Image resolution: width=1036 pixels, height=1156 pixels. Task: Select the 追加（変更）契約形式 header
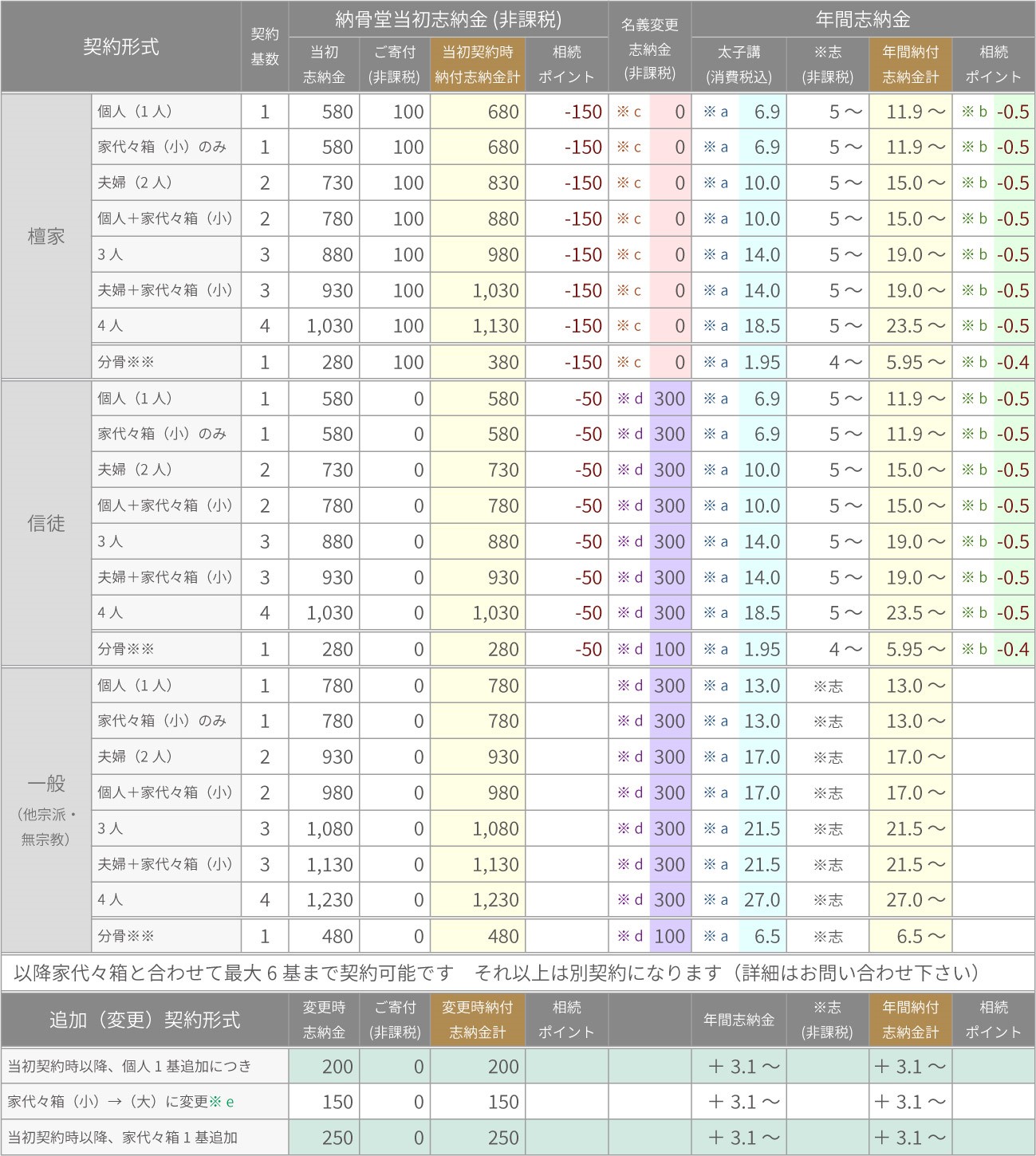[144, 1020]
